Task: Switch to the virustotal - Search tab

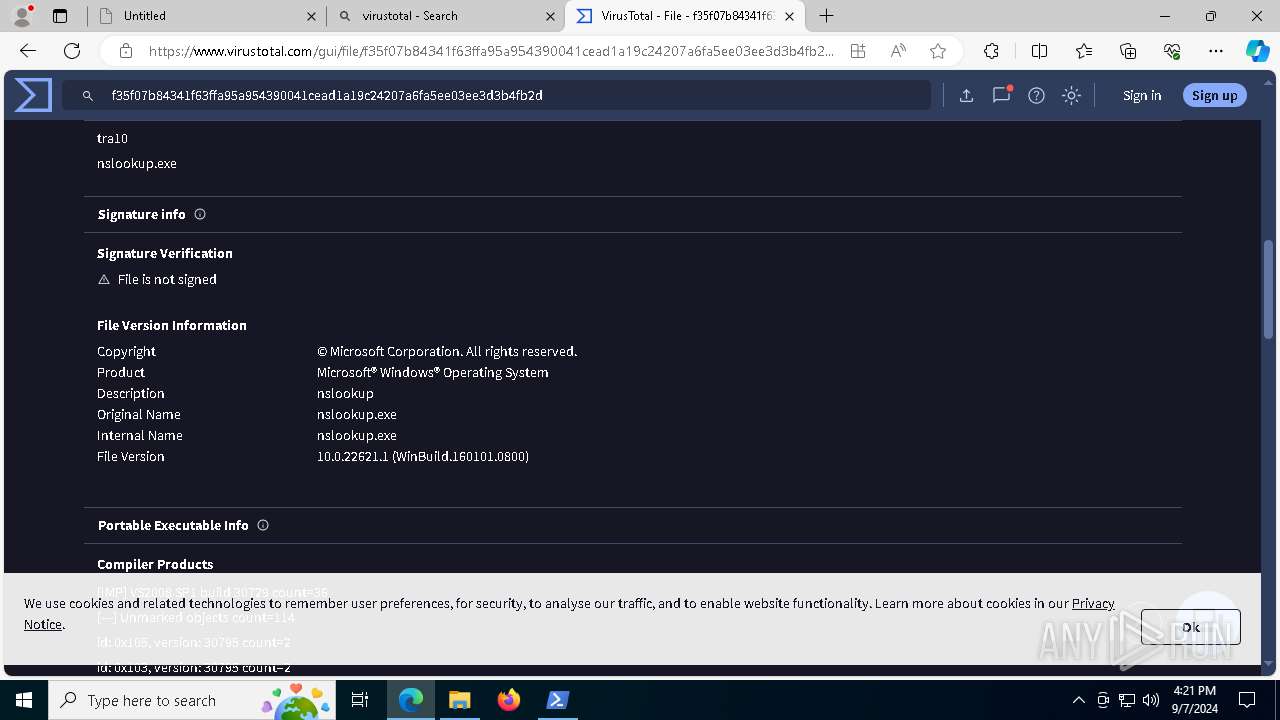Action: coord(445,16)
